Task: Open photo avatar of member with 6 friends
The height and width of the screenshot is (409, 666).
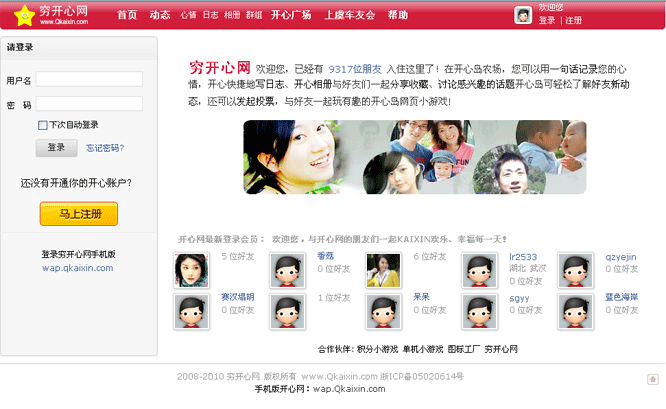Action: coord(383,270)
